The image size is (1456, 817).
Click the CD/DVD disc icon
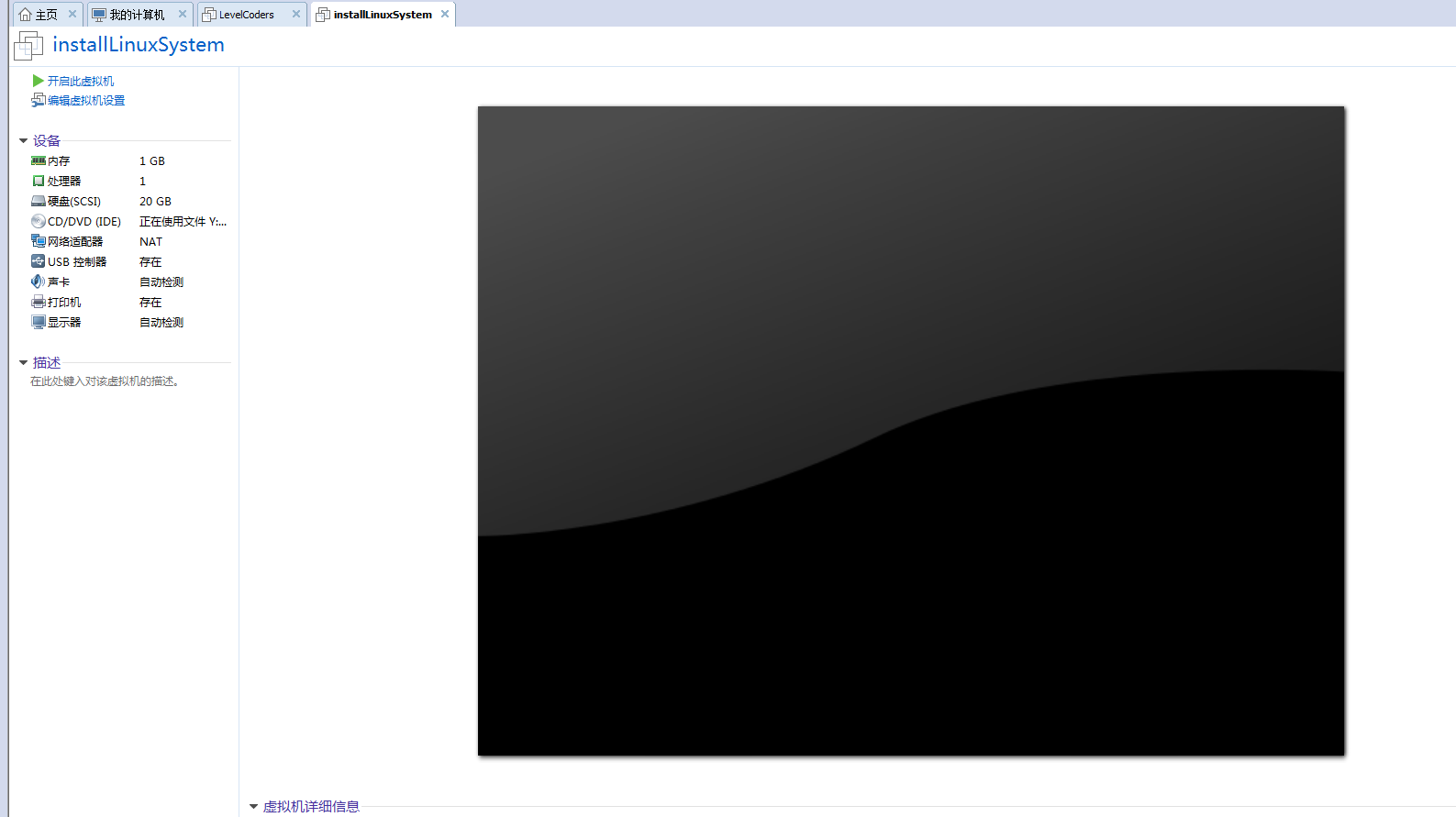coord(38,221)
